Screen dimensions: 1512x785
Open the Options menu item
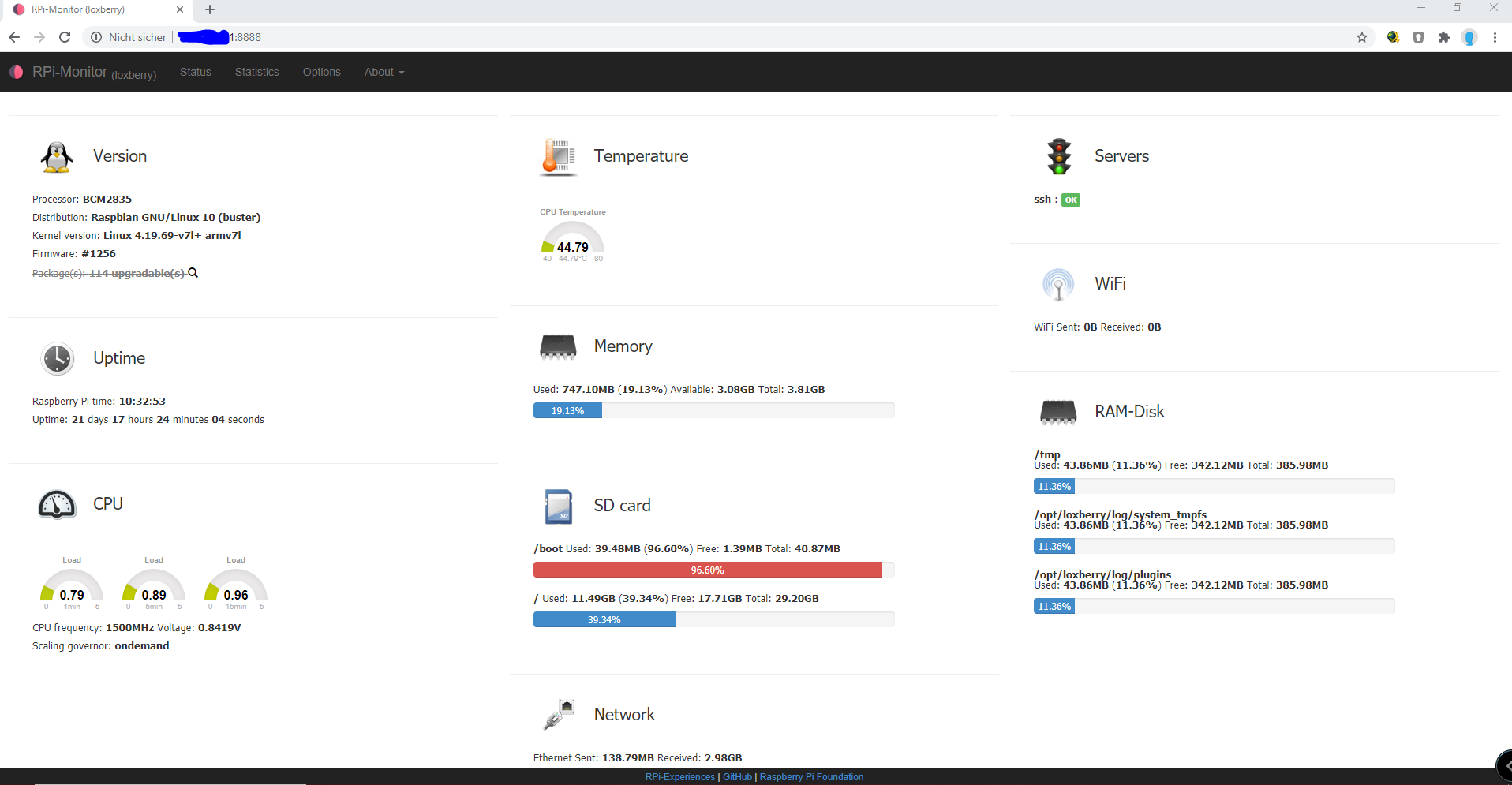click(322, 72)
